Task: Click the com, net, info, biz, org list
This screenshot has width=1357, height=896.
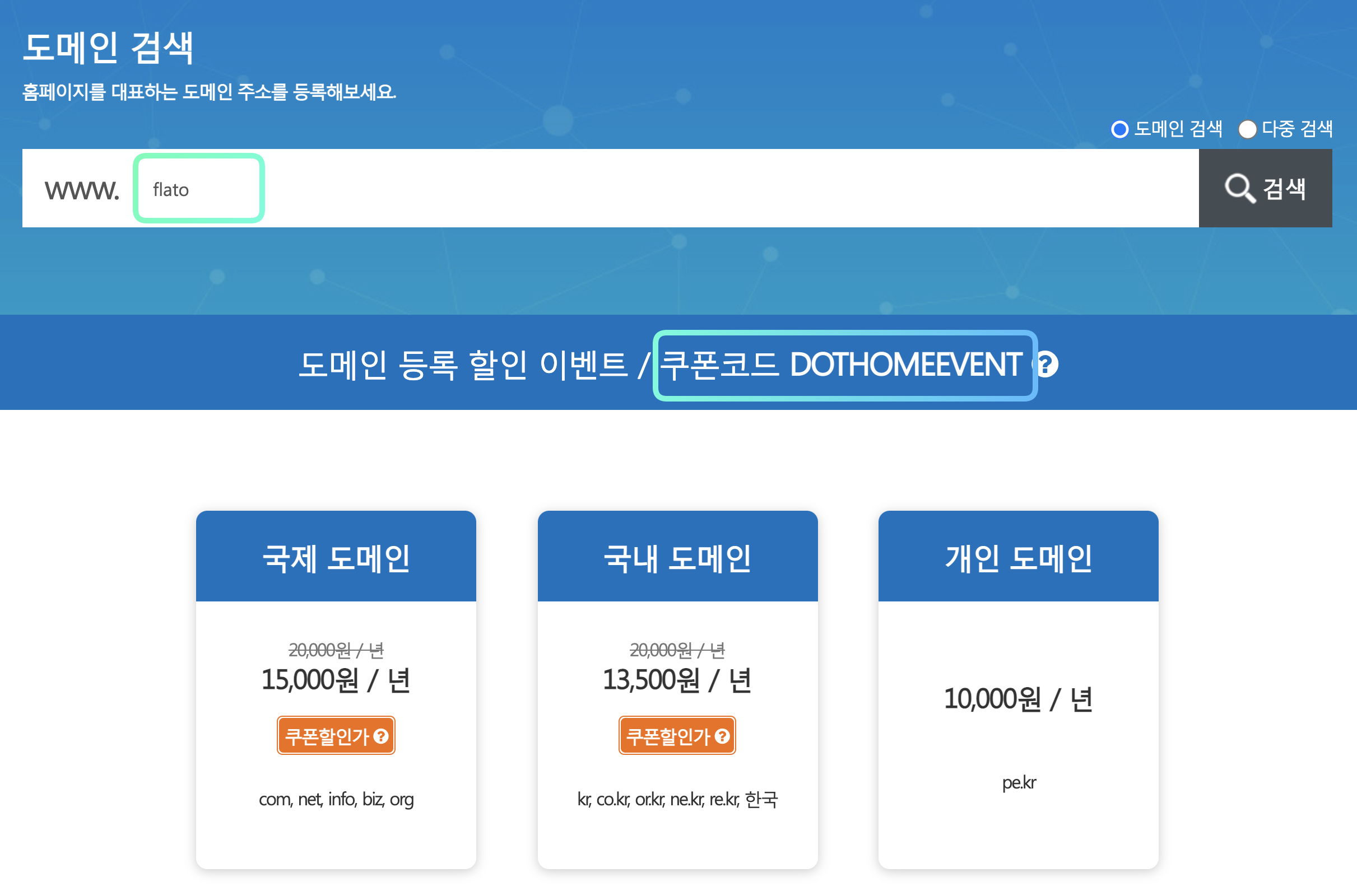Action: (336, 799)
